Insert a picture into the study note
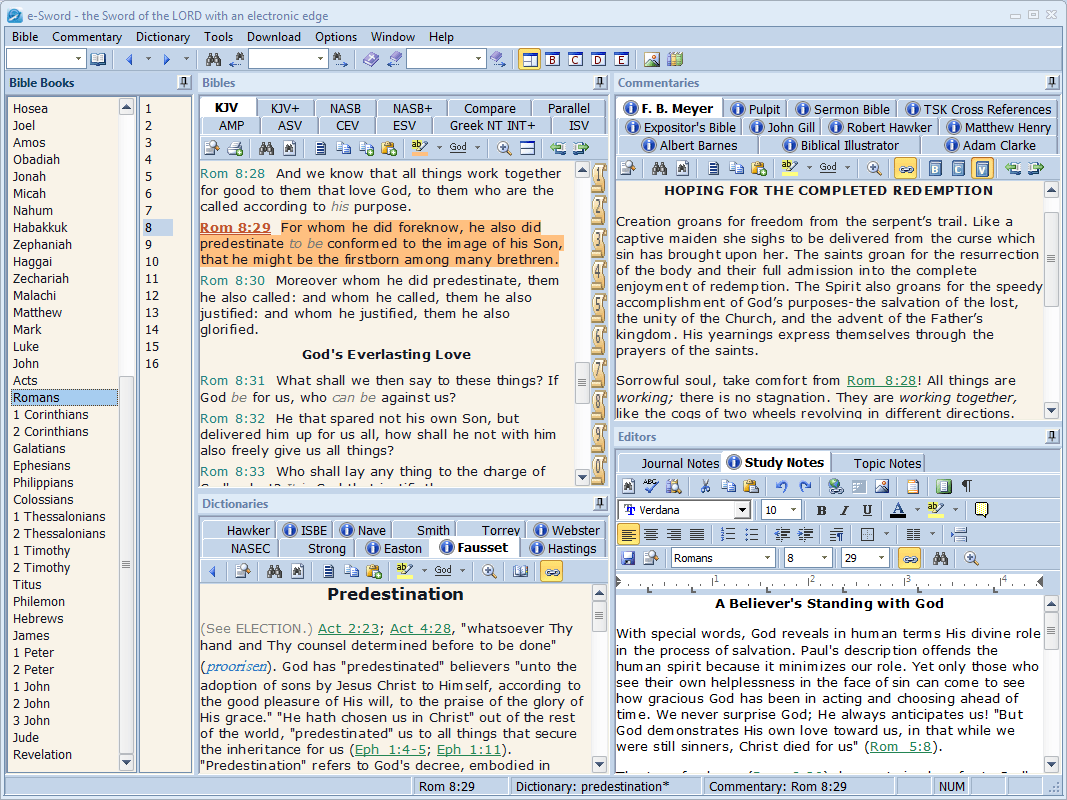The image size is (1067, 800). click(x=882, y=486)
